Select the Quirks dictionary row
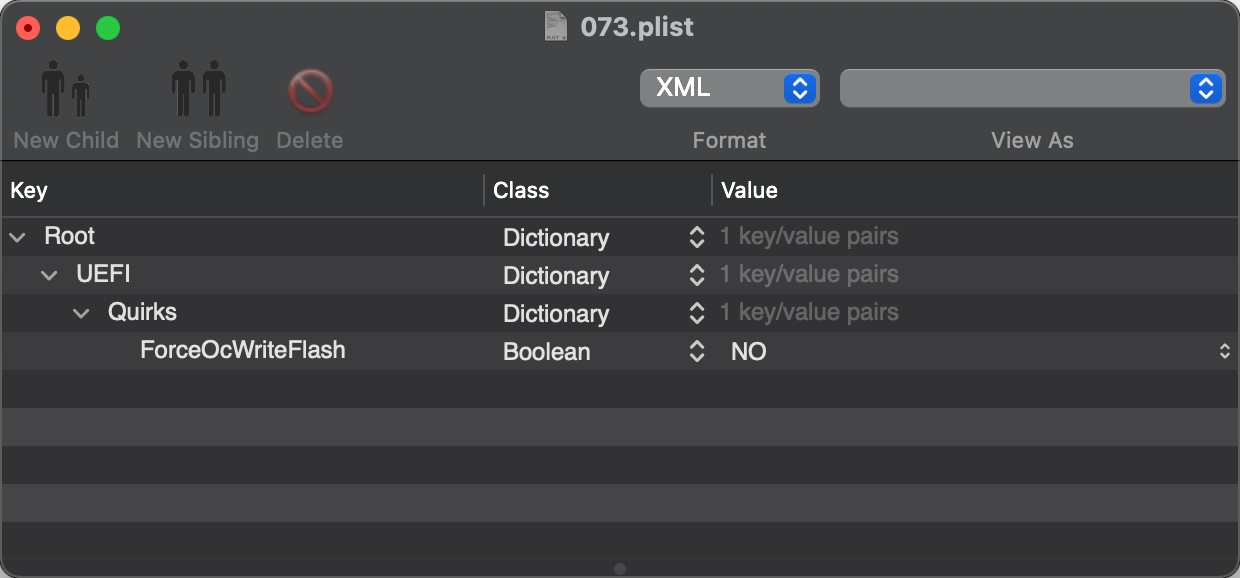 tap(620, 313)
